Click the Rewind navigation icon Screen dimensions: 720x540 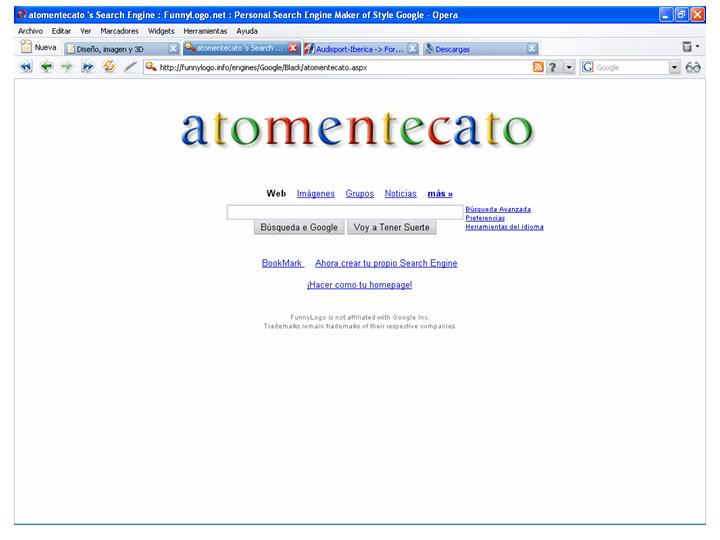pos(26,67)
